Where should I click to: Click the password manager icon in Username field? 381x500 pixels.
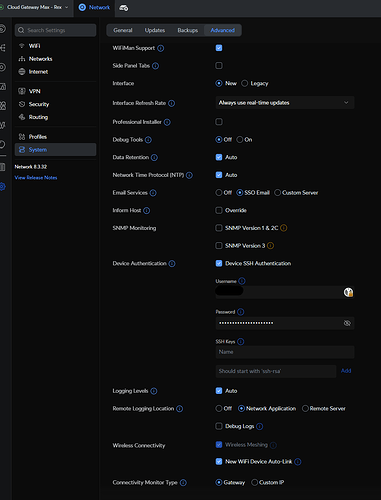pos(348,292)
